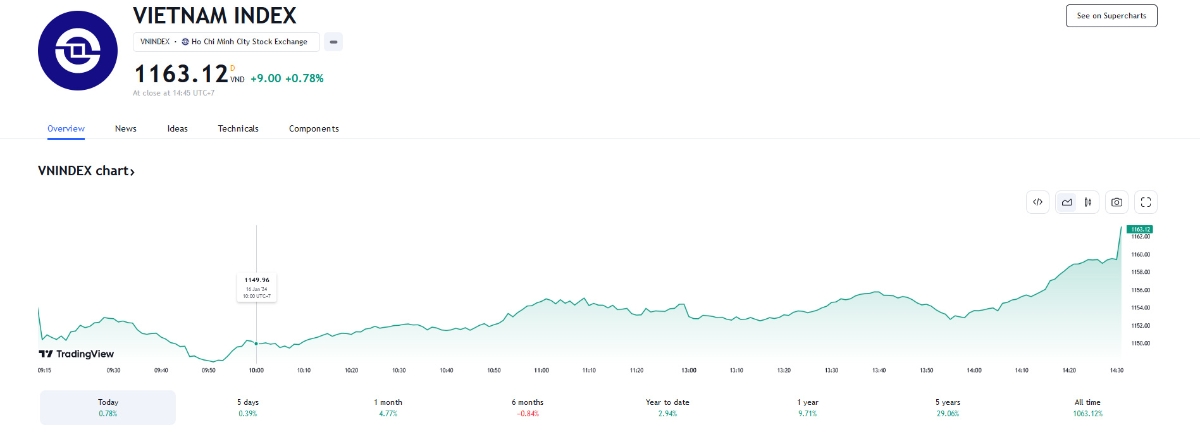Click See on Supercharts button
Image resolution: width=1200 pixels, height=446 pixels.
click(x=1112, y=15)
